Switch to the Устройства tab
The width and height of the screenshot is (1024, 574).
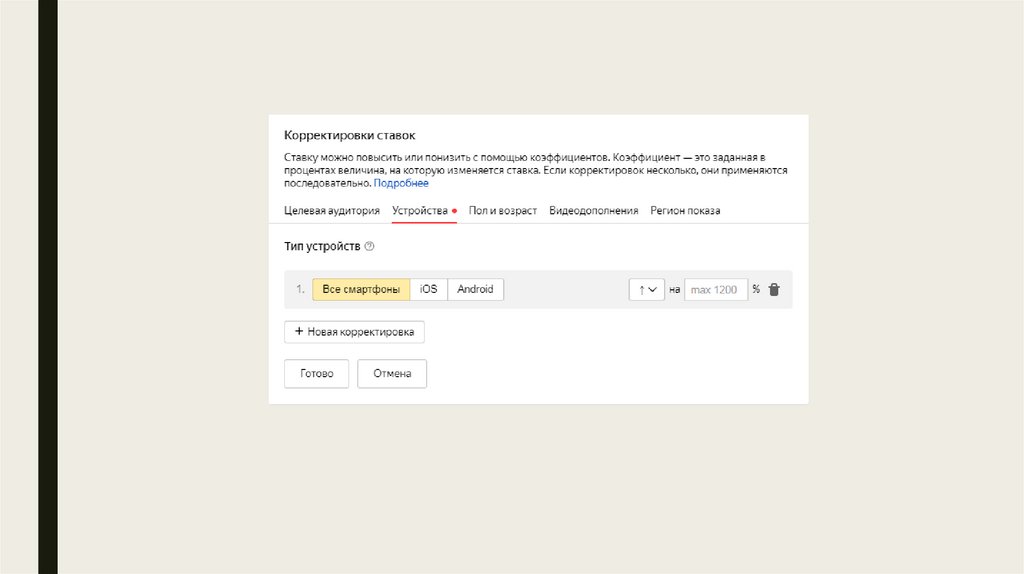(x=420, y=211)
